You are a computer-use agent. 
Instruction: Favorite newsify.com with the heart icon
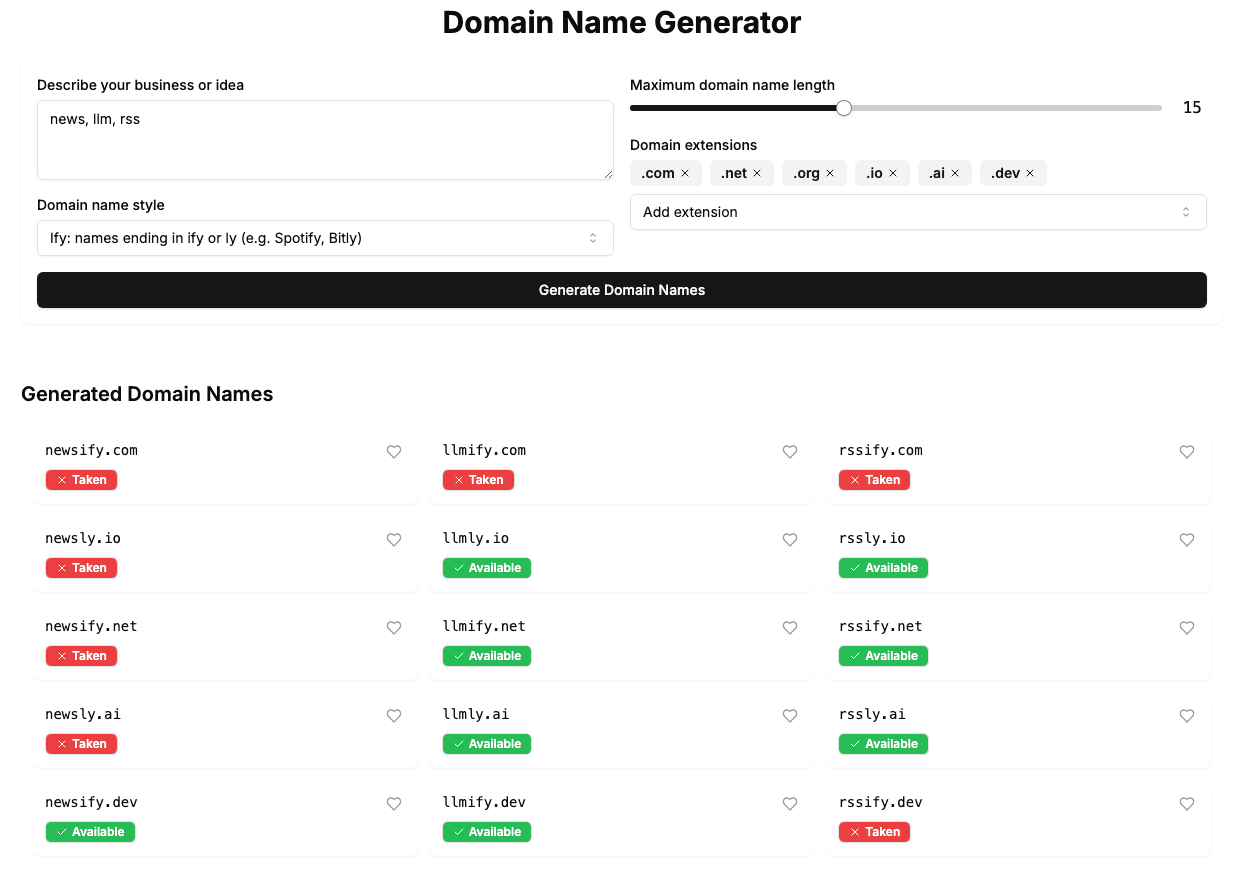(x=394, y=452)
